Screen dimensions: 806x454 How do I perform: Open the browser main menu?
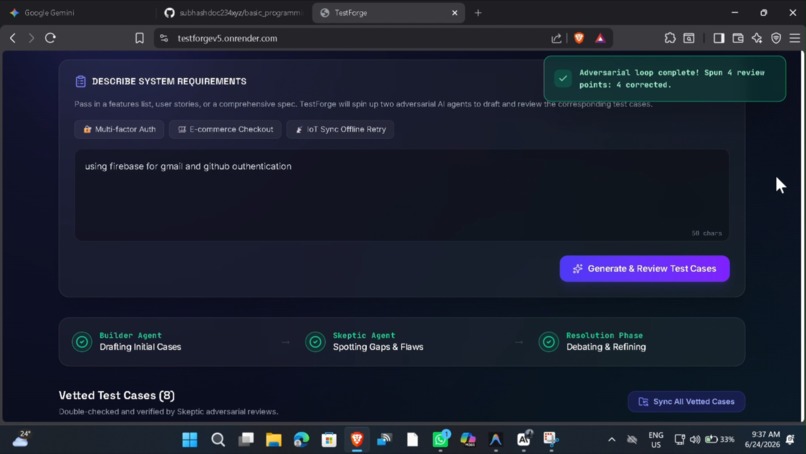pyautogui.click(x=795, y=38)
